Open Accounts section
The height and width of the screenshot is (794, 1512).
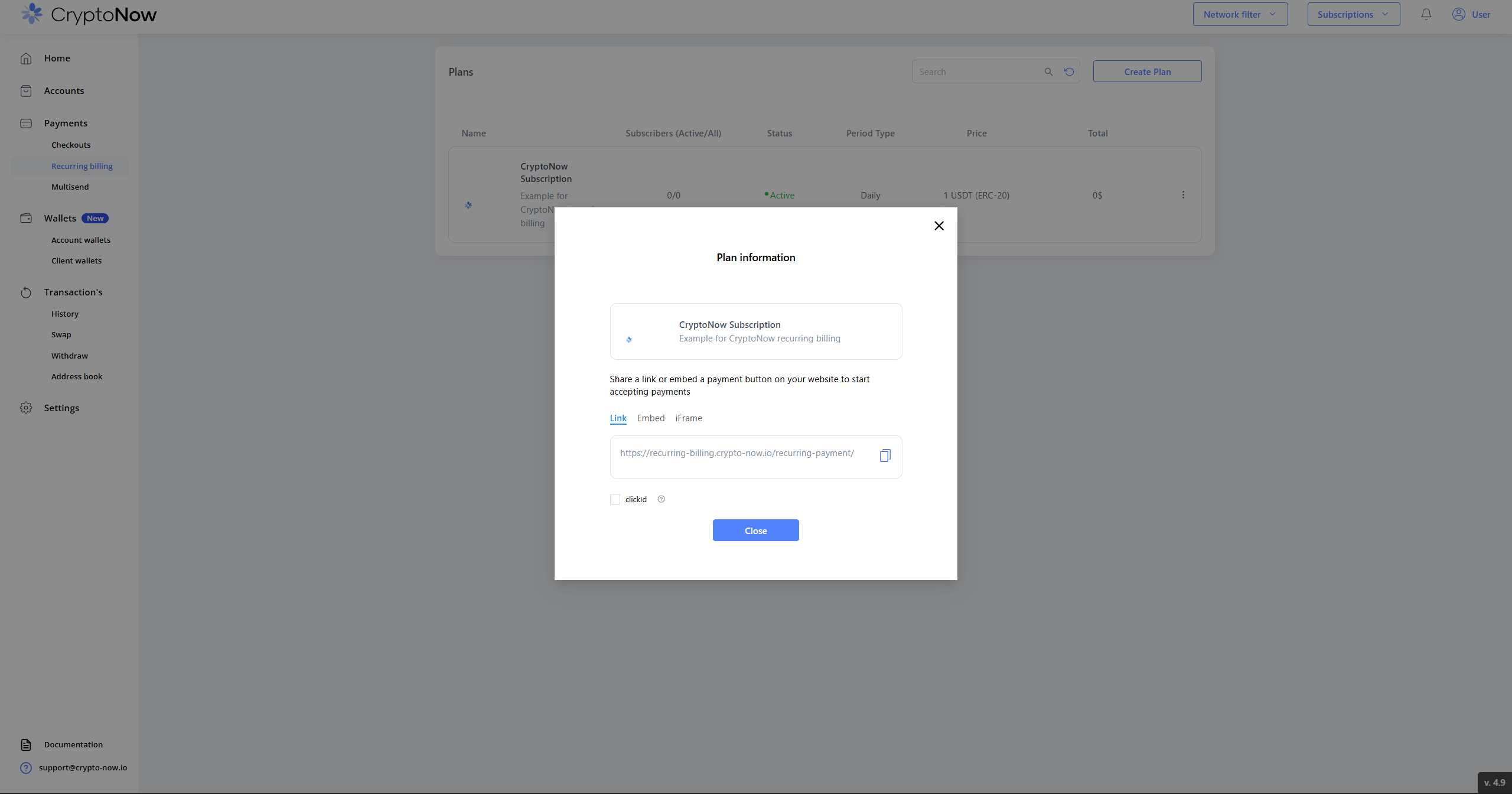64,90
